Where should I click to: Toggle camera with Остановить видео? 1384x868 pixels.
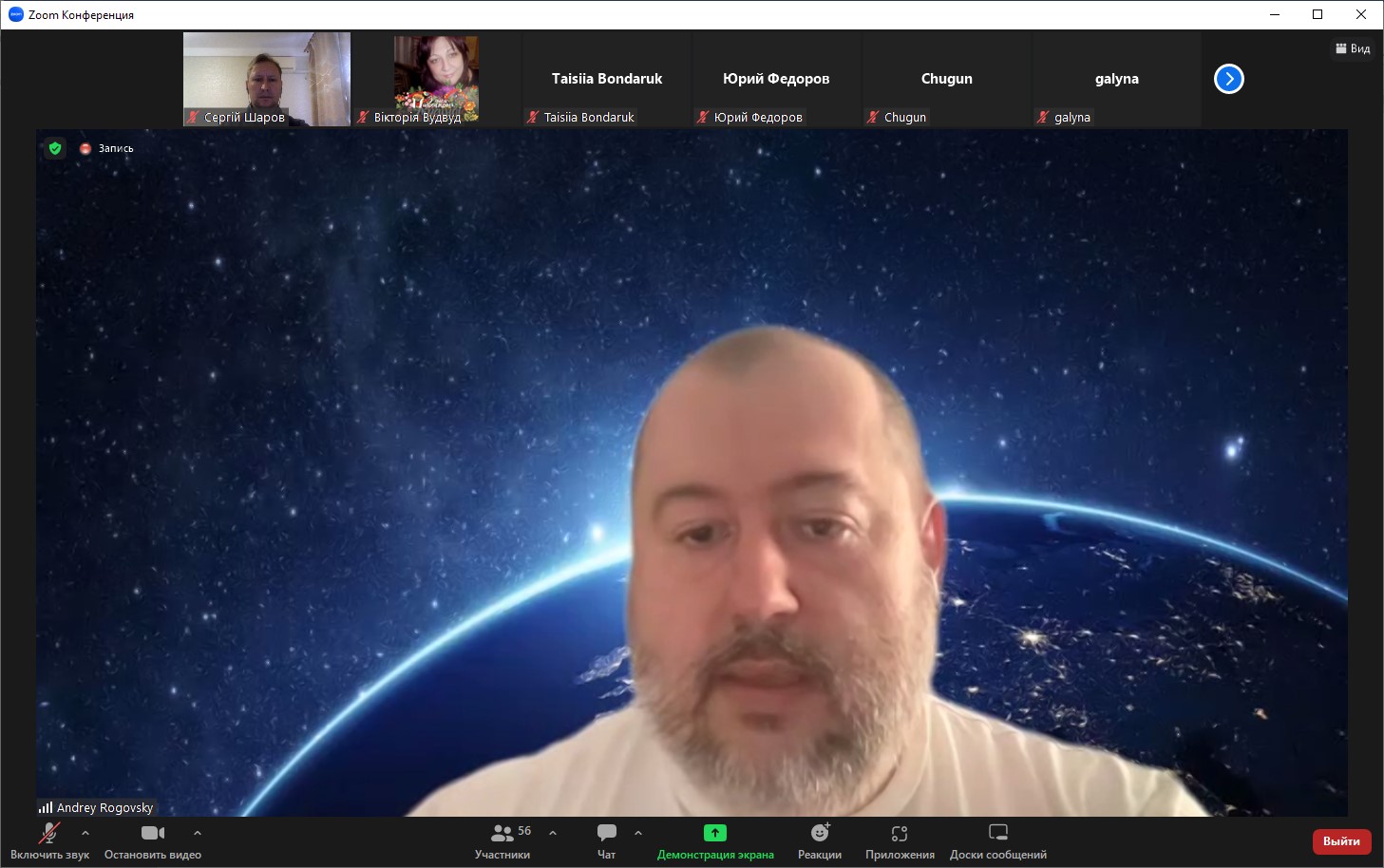point(153,841)
